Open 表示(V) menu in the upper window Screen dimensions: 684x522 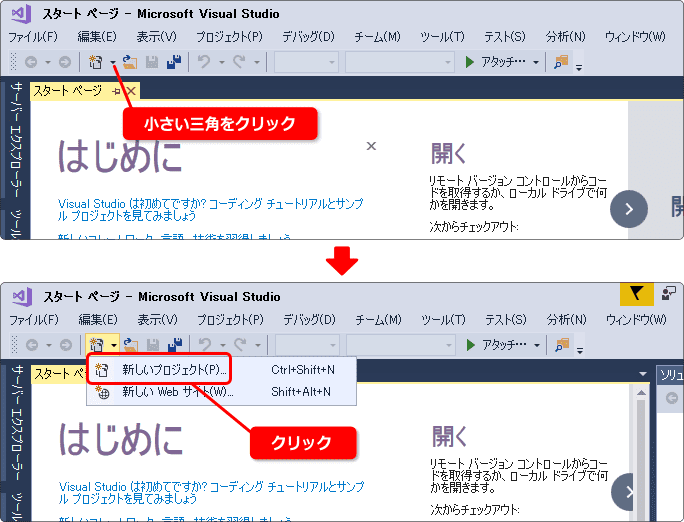[156, 37]
